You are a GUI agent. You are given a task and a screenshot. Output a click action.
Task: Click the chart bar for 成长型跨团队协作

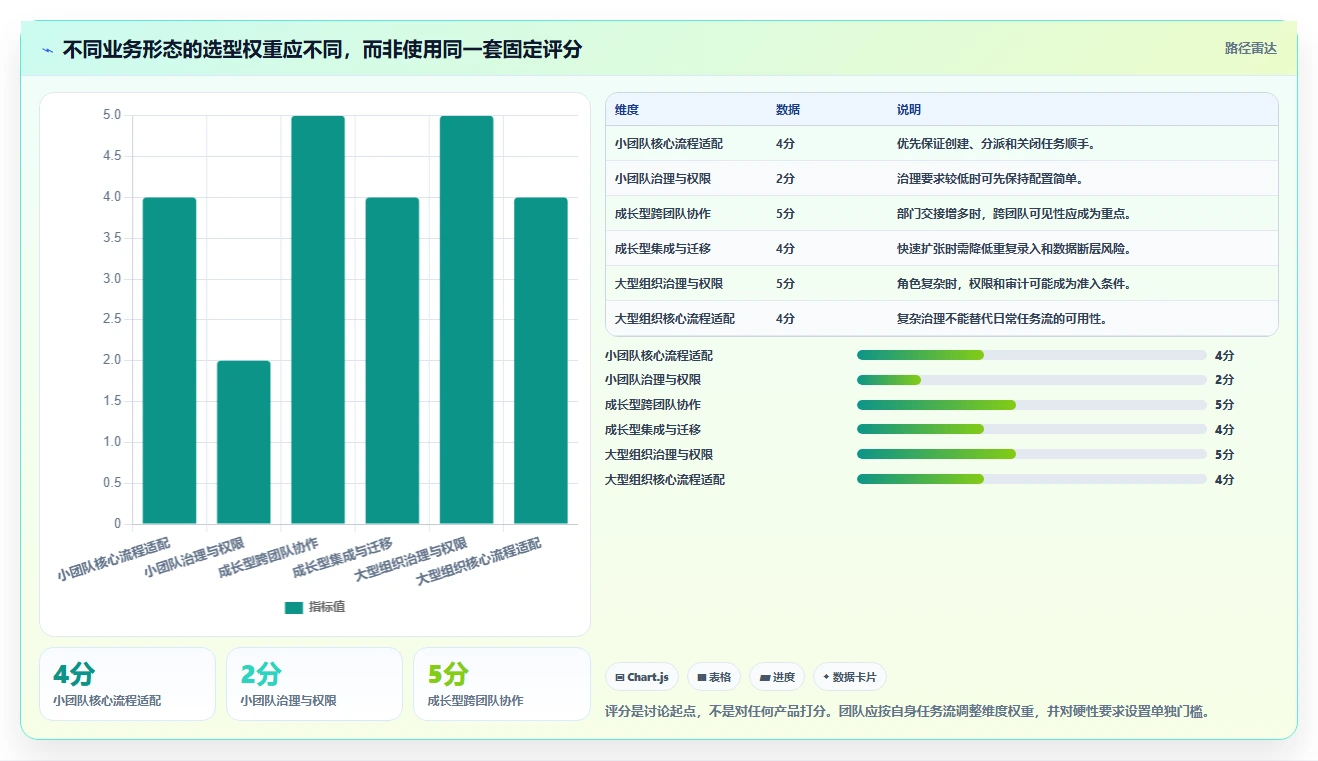[318, 320]
